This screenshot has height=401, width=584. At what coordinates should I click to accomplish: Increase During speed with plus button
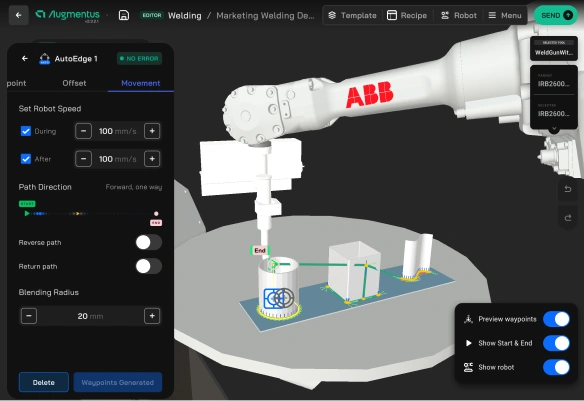(x=152, y=131)
